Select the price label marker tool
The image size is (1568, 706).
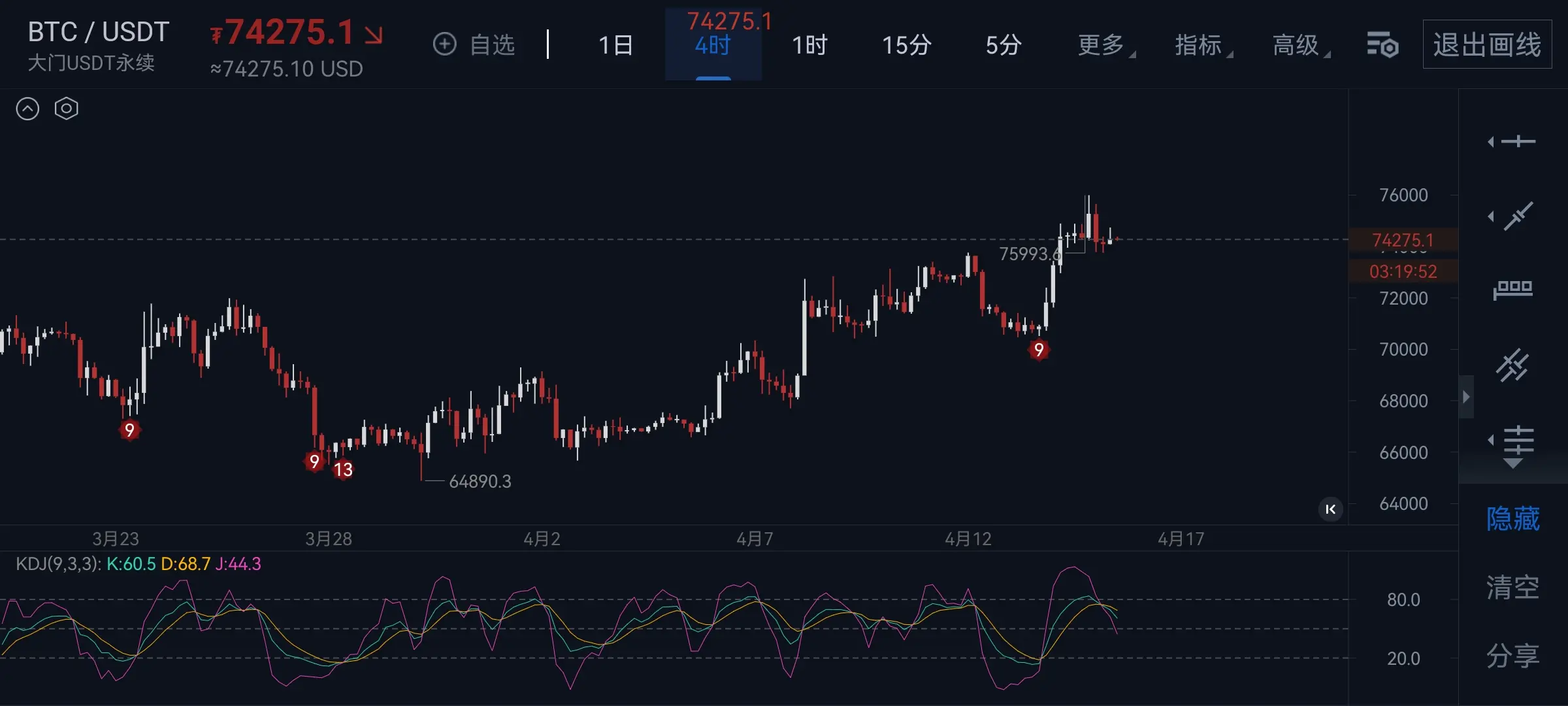[x=1513, y=289]
